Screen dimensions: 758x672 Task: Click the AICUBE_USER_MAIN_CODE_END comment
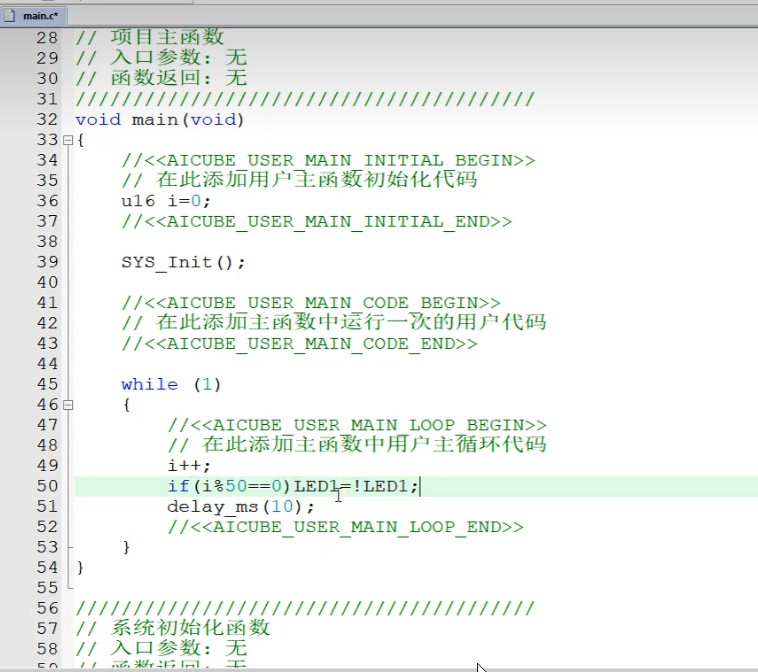coord(299,344)
